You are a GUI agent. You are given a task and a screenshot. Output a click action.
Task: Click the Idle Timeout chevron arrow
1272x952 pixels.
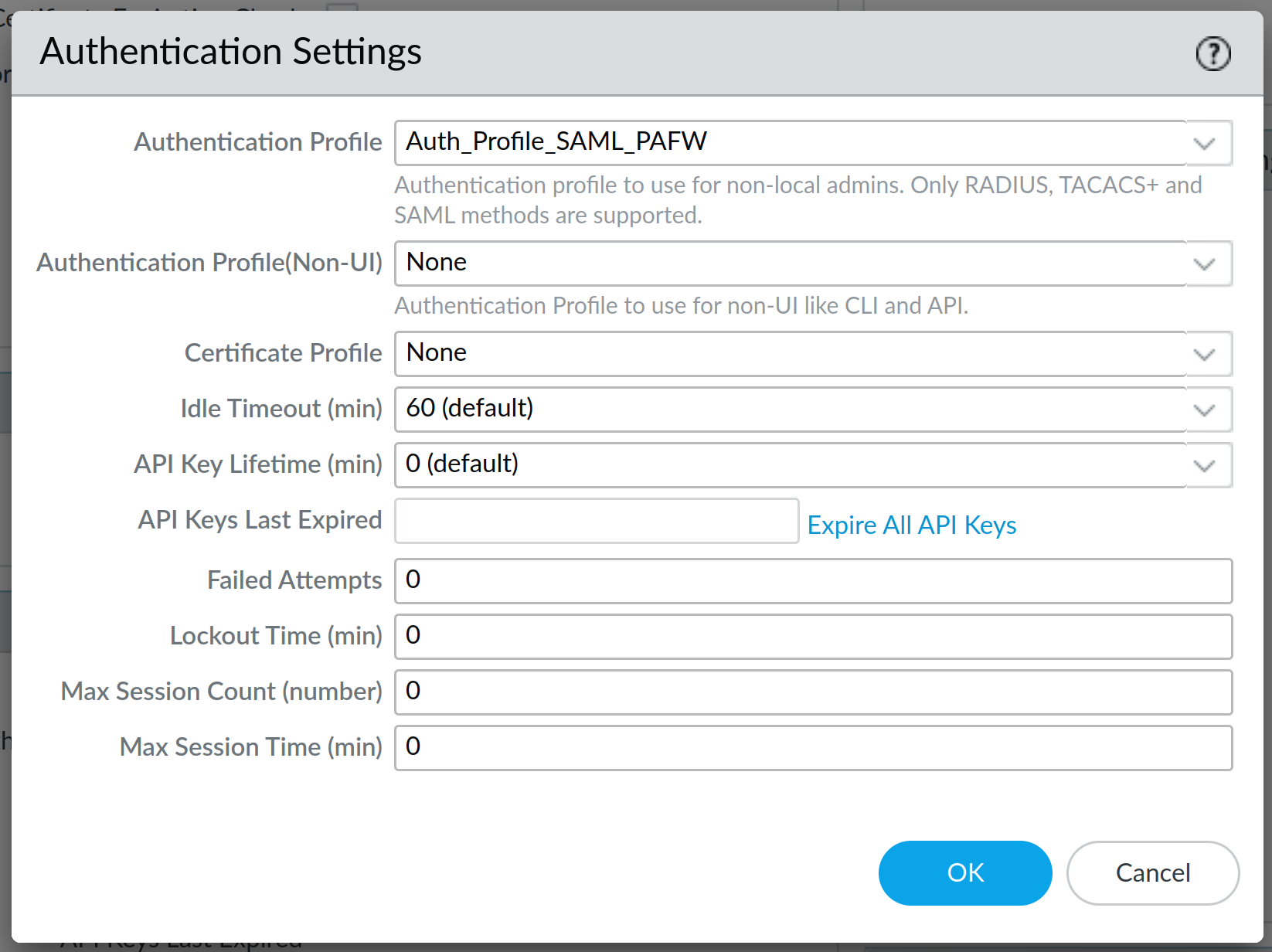(x=1203, y=410)
